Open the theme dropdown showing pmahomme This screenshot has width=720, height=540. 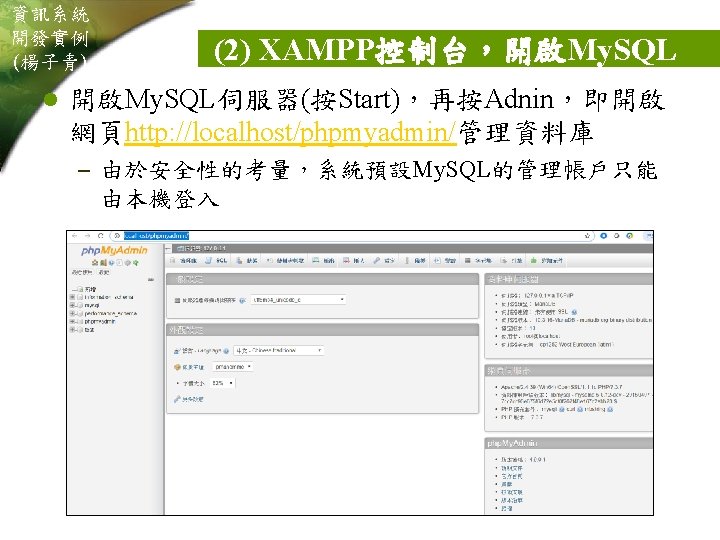(233, 367)
